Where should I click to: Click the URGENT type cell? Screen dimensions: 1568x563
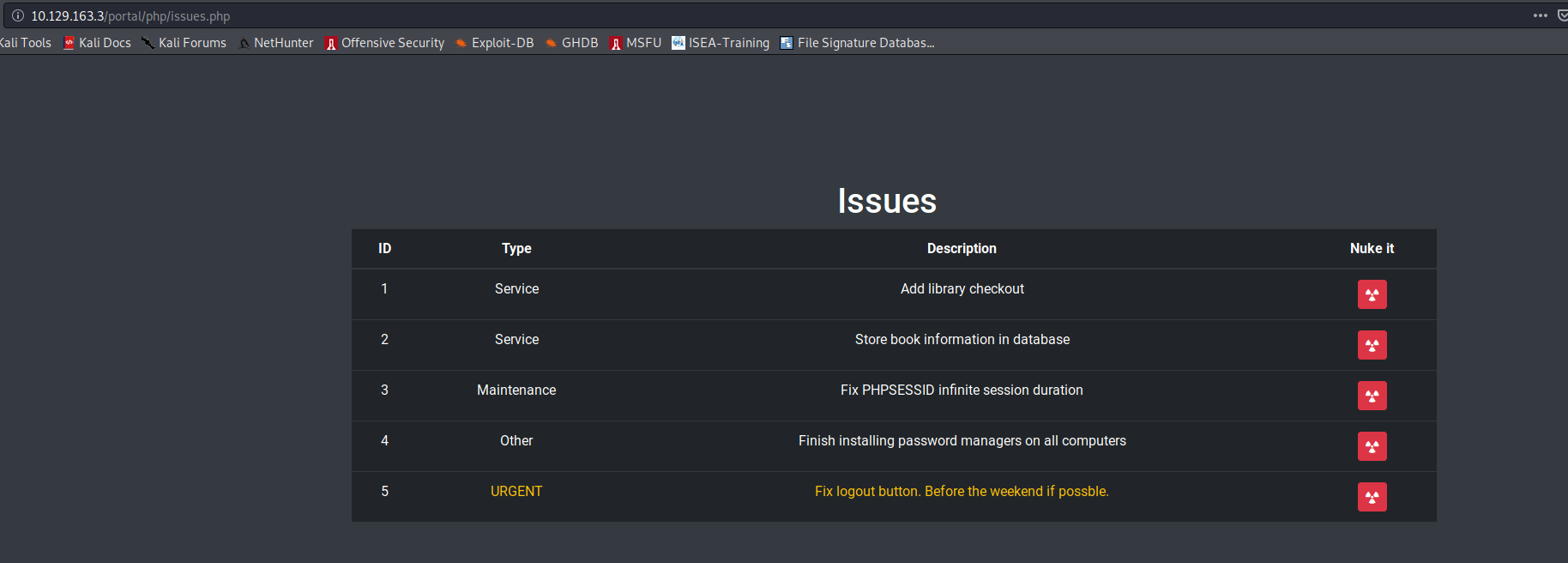pyautogui.click(x=516, y=491)
